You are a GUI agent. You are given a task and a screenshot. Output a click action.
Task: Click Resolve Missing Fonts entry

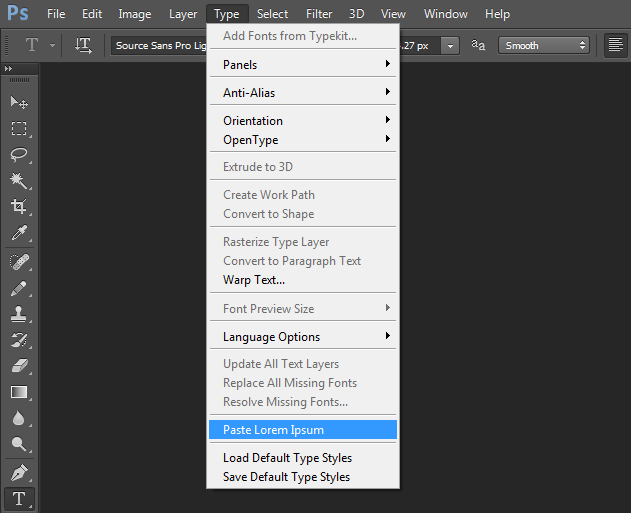[x=303, y=402]
